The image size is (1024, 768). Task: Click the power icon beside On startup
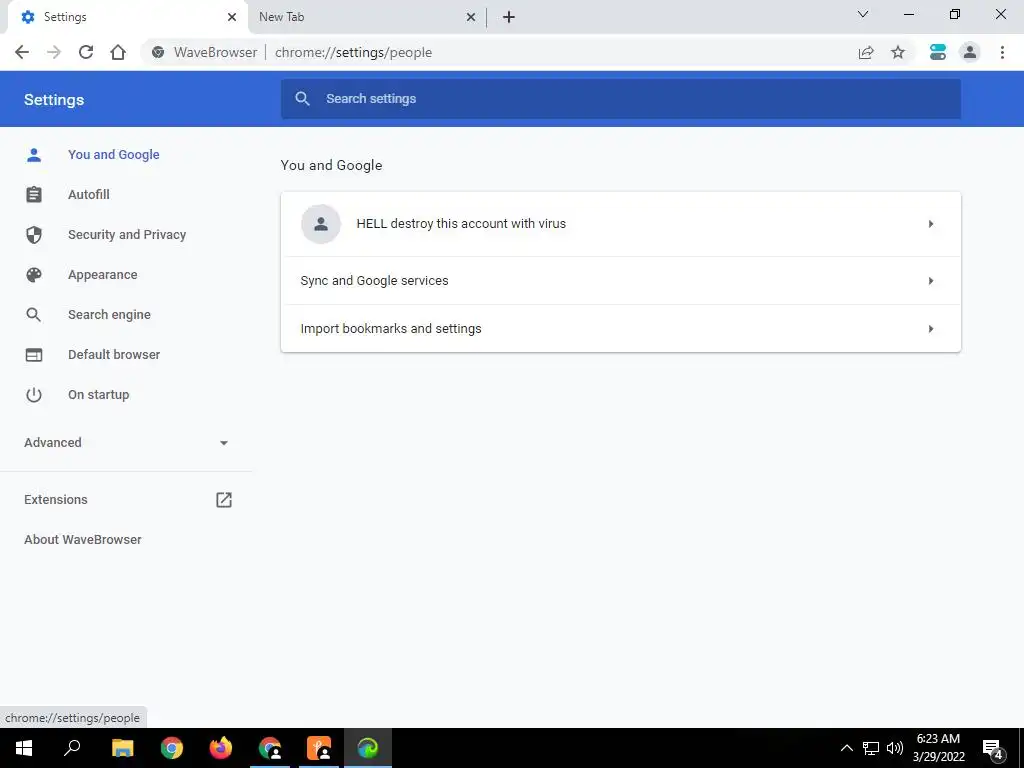(x=34, y=394)
